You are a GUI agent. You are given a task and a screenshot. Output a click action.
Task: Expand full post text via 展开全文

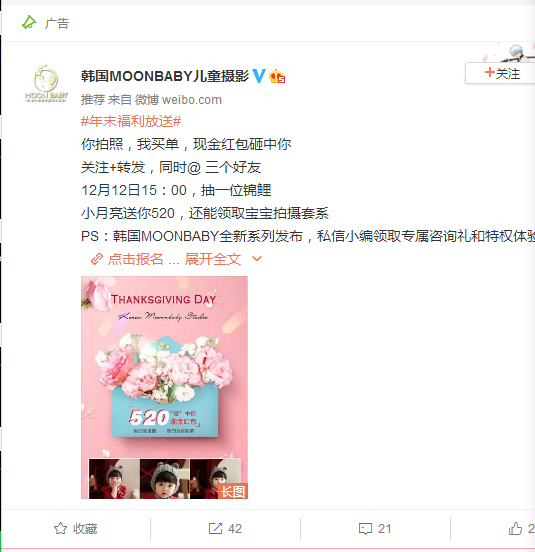pyautogui.click(x=213, y=259)
